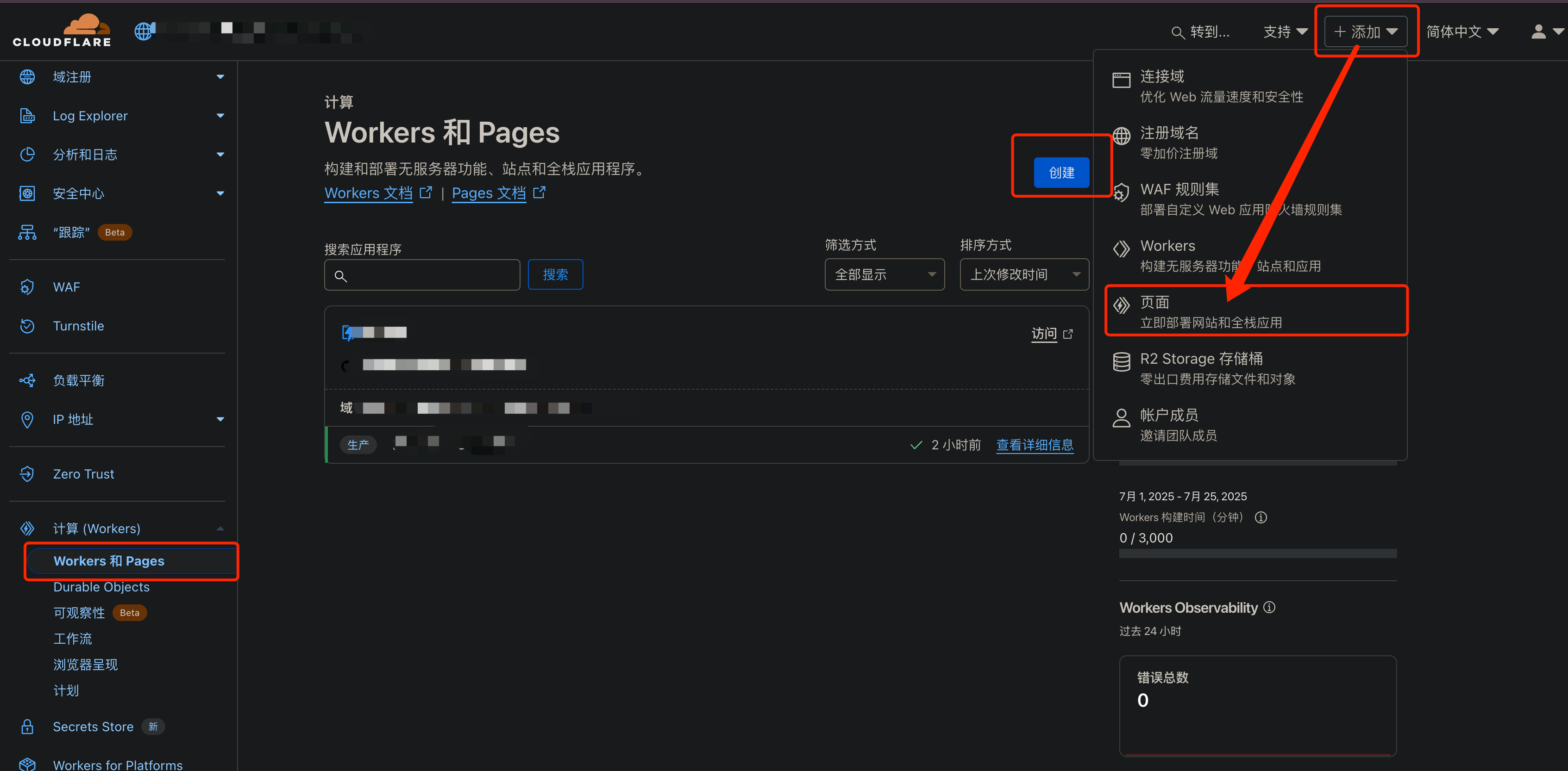Image resolution: width=1568 pixels, height=771 pixels.
Task: Click the 域注册 globe icon in sidebar
Action: coord(27,77)
